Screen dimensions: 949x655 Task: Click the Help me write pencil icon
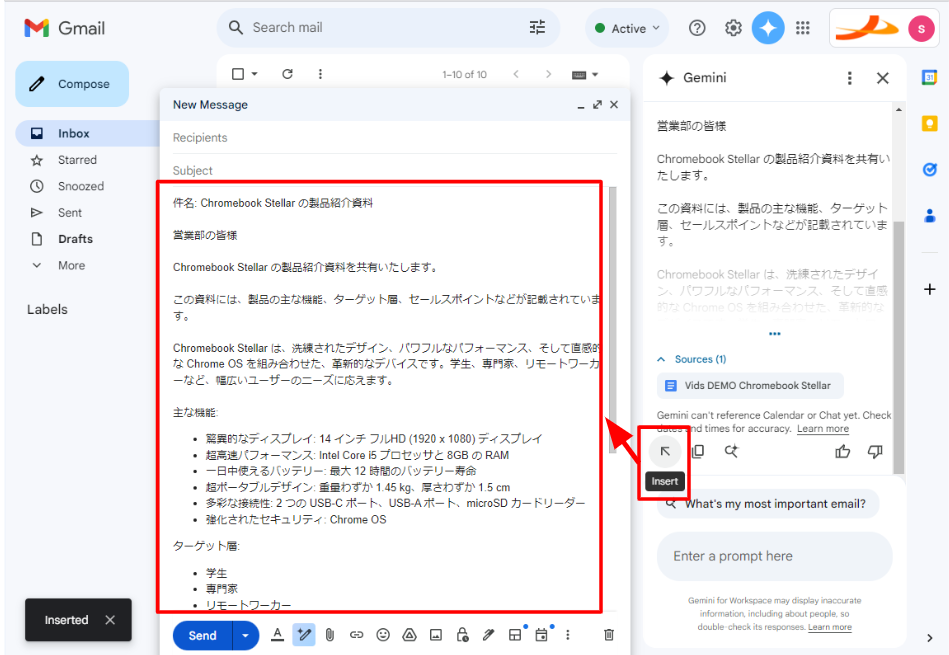[304, 635]
